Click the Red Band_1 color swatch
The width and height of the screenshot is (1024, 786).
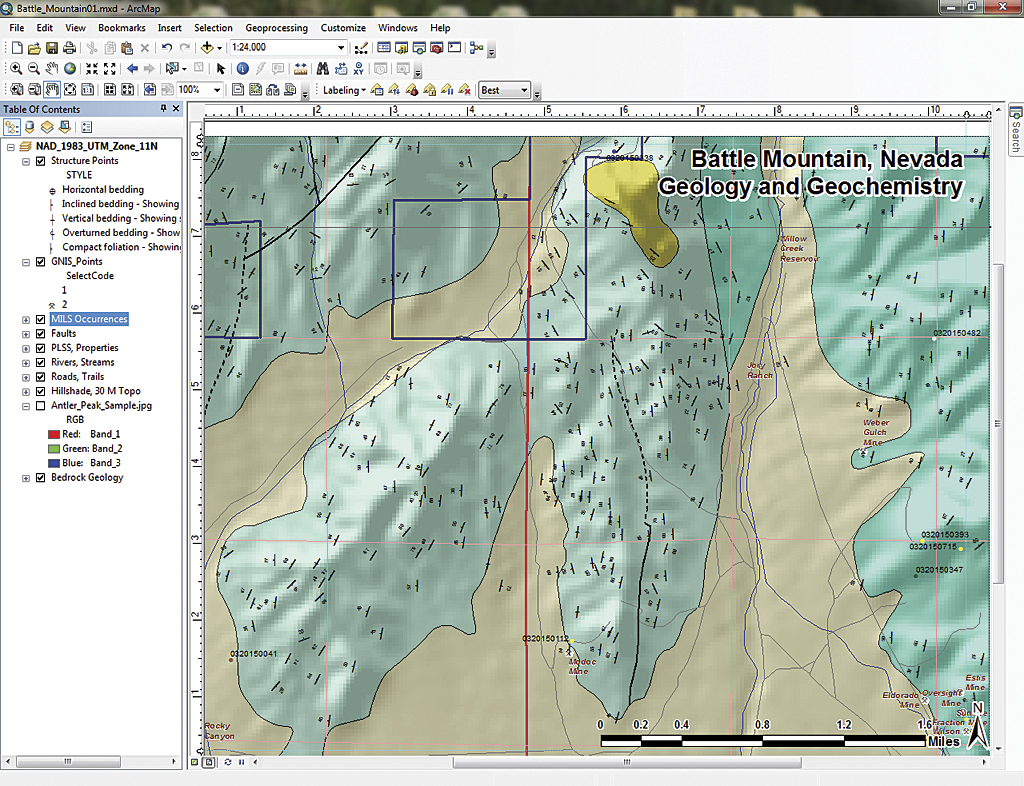click(53, 435)
